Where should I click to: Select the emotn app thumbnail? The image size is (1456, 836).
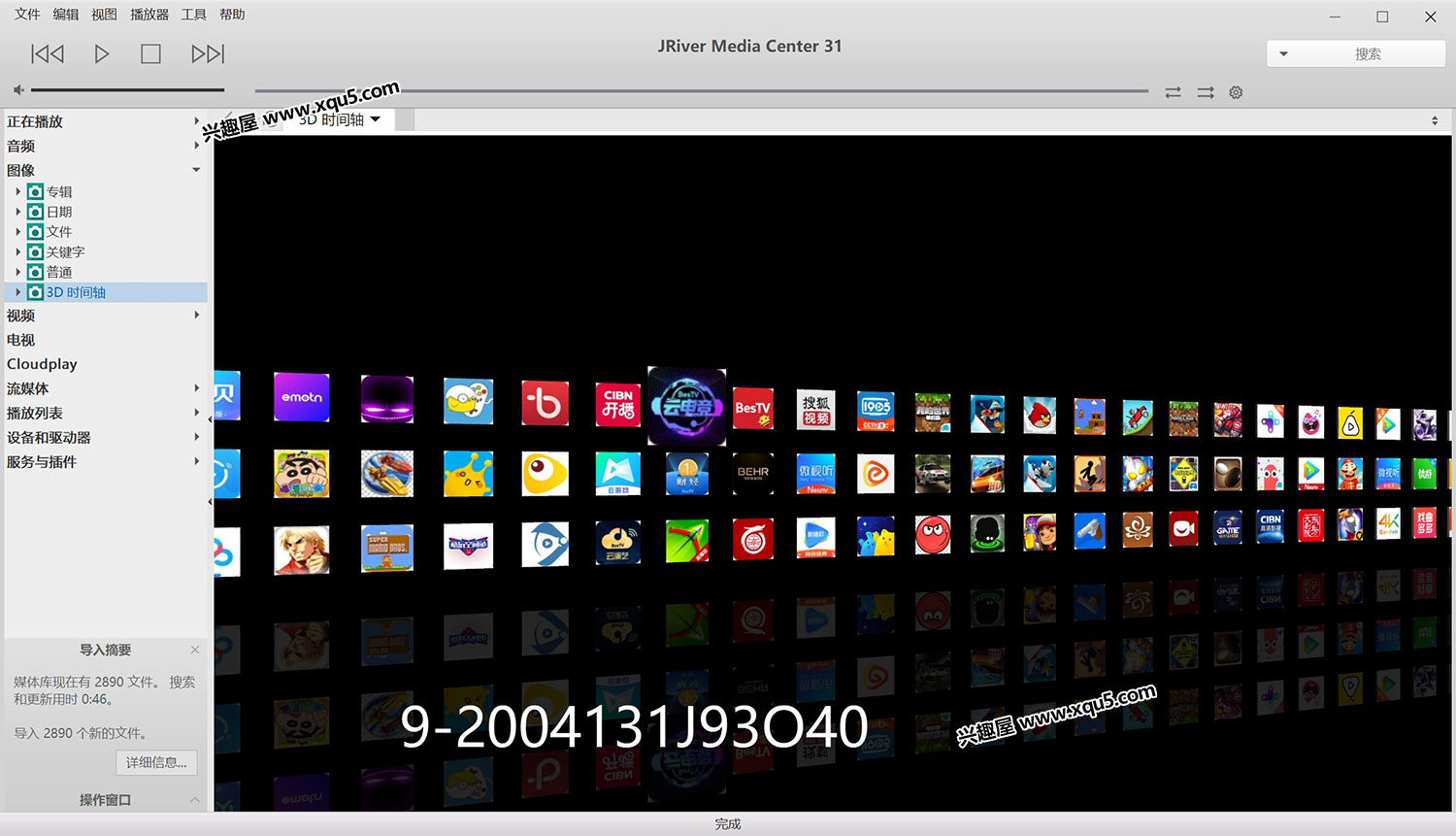click(302, 397)
